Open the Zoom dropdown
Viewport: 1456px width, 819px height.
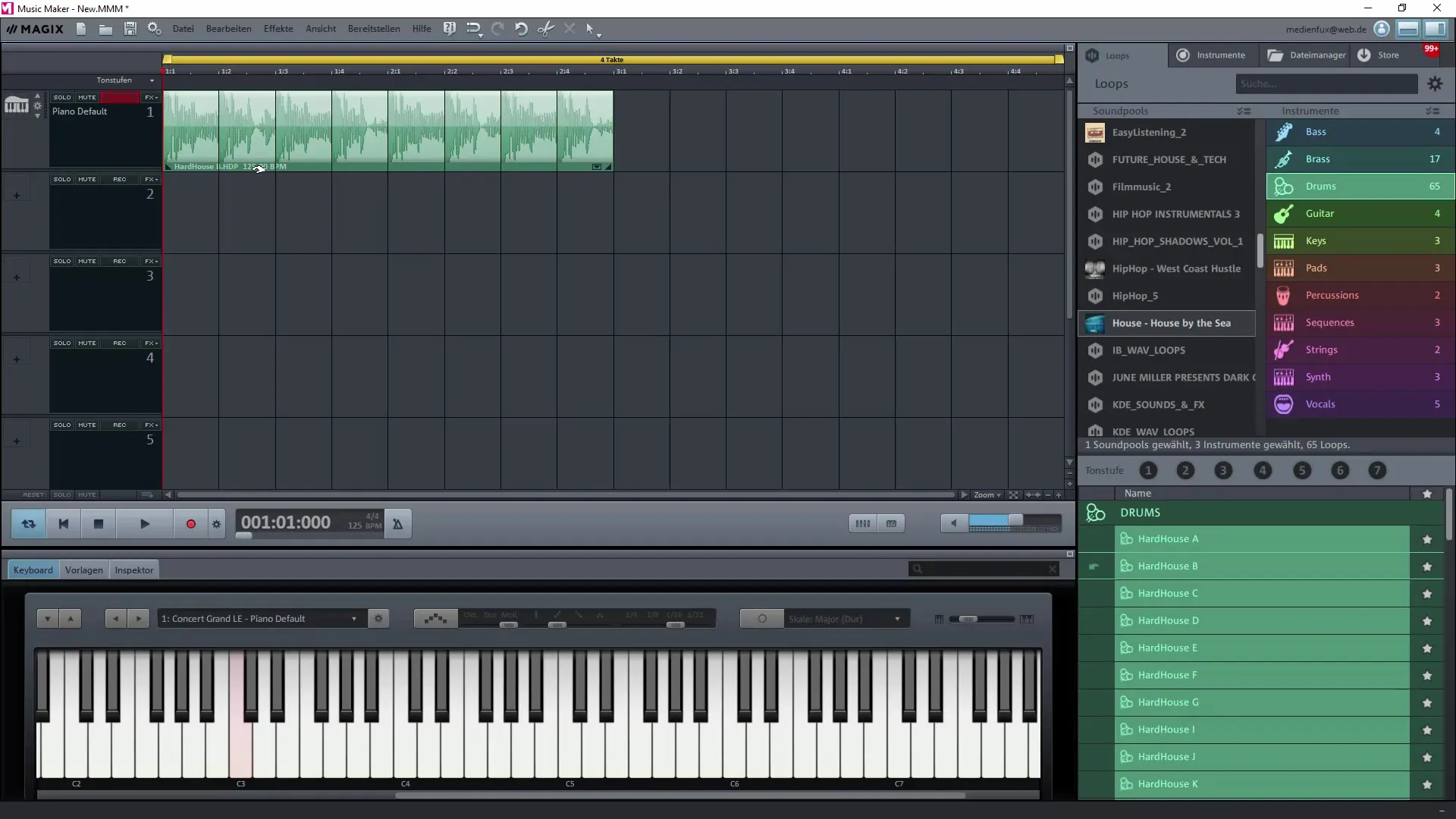pos(987,494)
